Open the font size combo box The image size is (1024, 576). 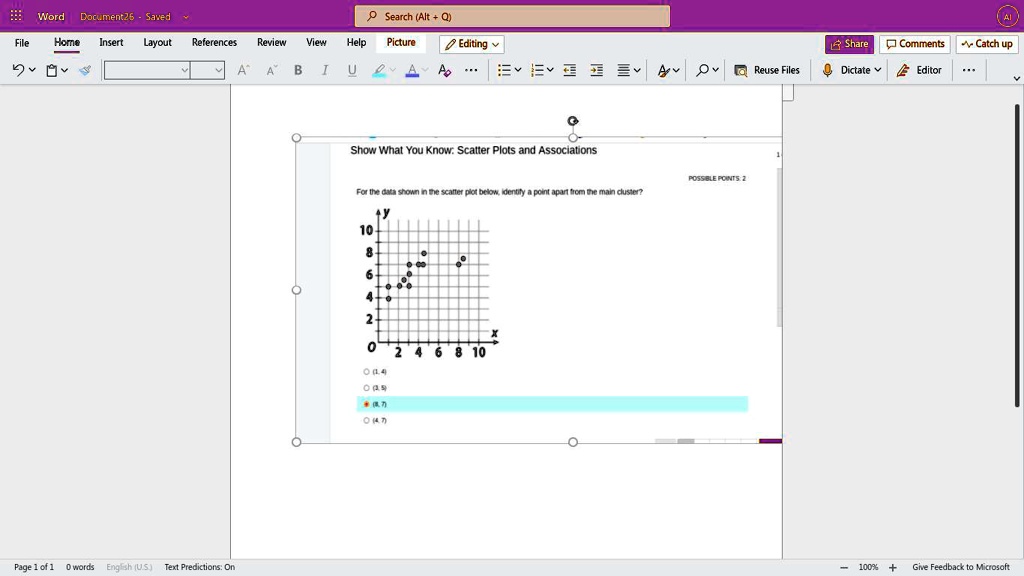(208, 70)
